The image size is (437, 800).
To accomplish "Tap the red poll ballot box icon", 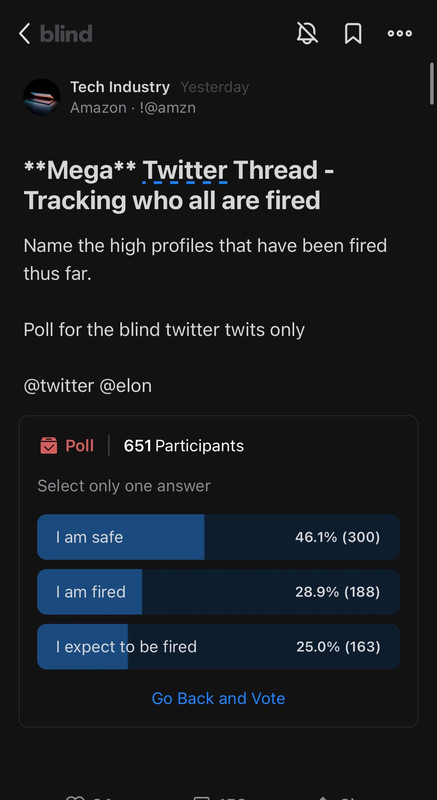I will coord(48,445).
